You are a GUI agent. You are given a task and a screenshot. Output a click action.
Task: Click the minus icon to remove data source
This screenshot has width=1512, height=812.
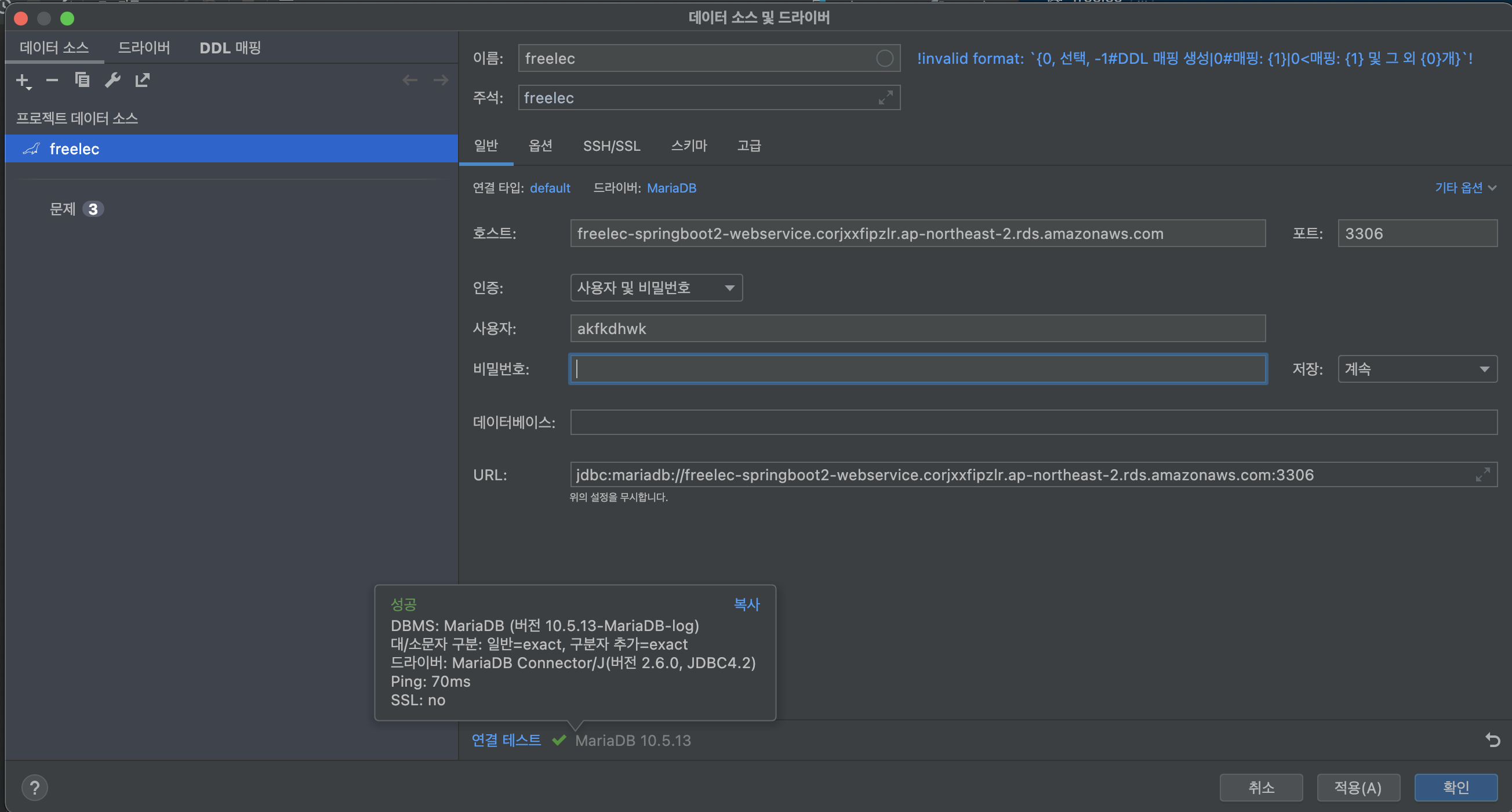[x=52, y=80]
